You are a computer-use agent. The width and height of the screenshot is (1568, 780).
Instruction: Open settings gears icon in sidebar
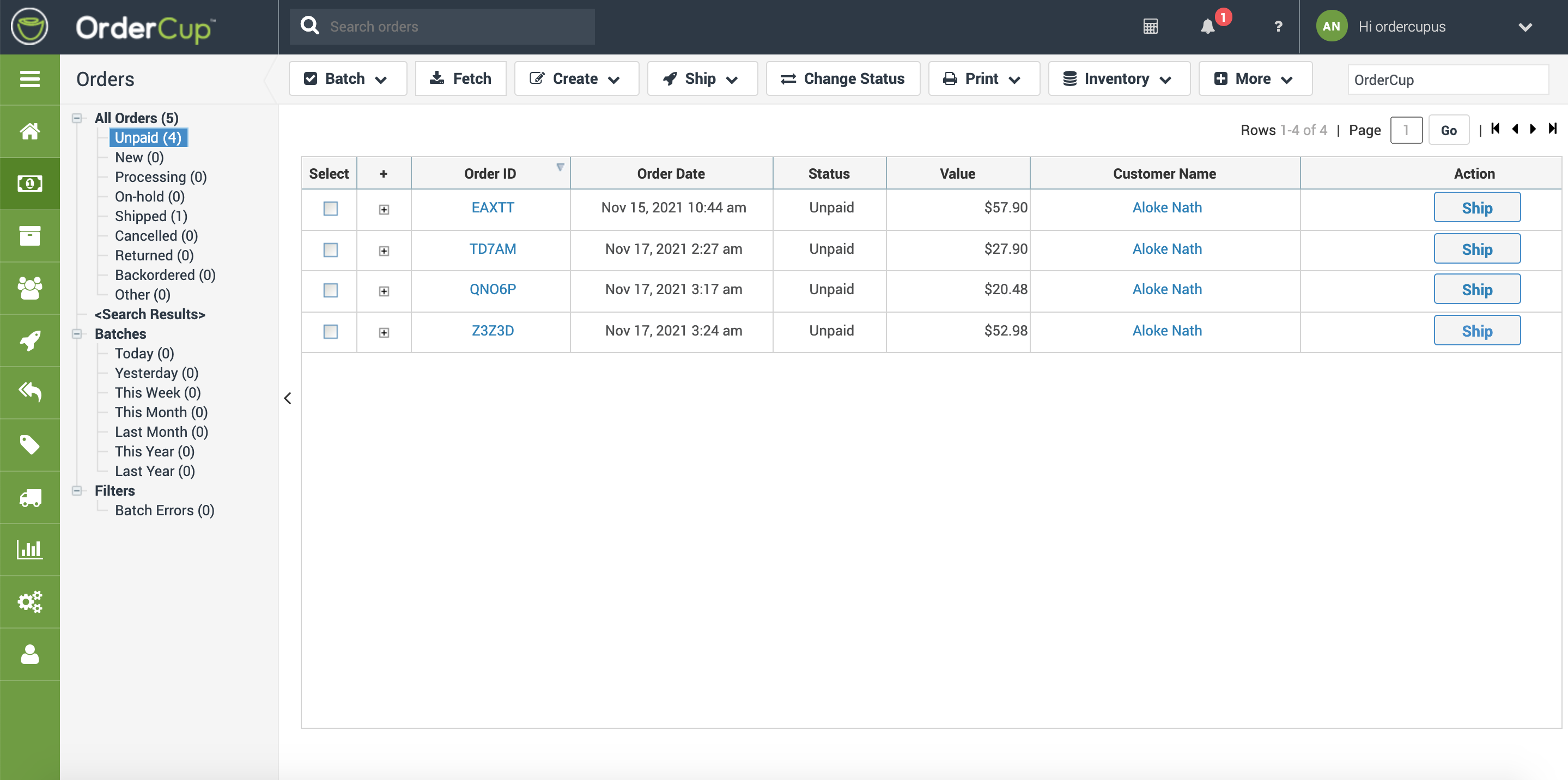tap(30, 602)
